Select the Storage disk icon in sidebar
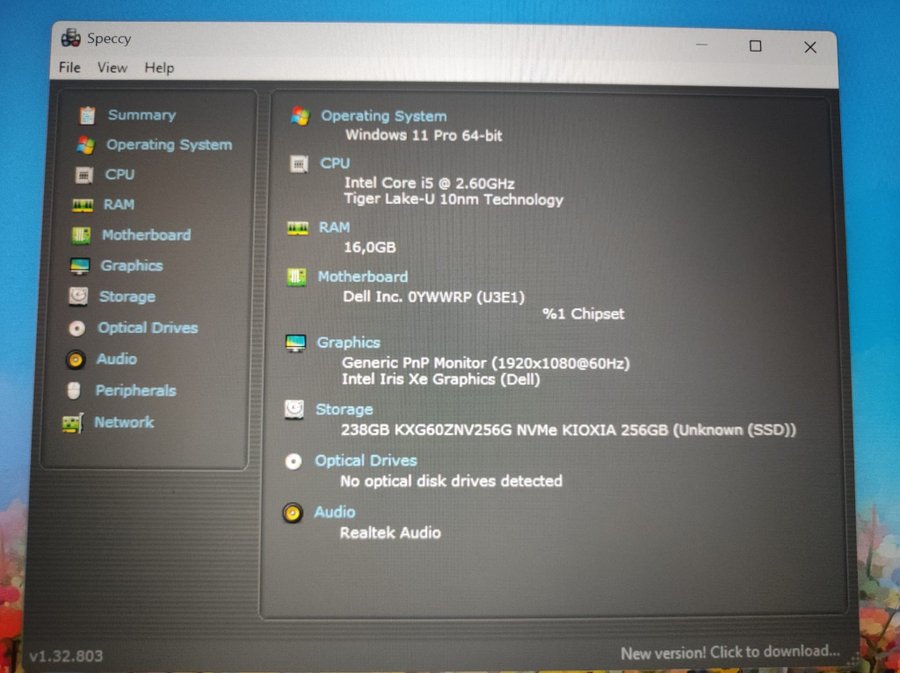This screenshot has height=673, width=900. [78, 297]
